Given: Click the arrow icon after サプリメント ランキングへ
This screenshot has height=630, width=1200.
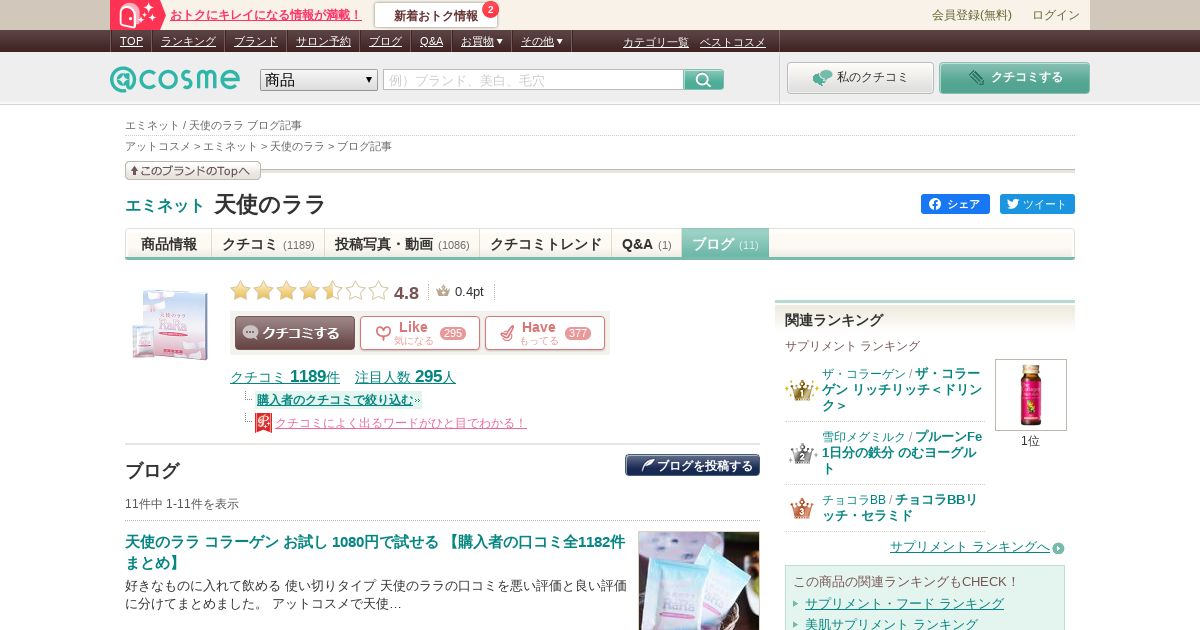Looking at the screenshot, I should click(1058, 548).
